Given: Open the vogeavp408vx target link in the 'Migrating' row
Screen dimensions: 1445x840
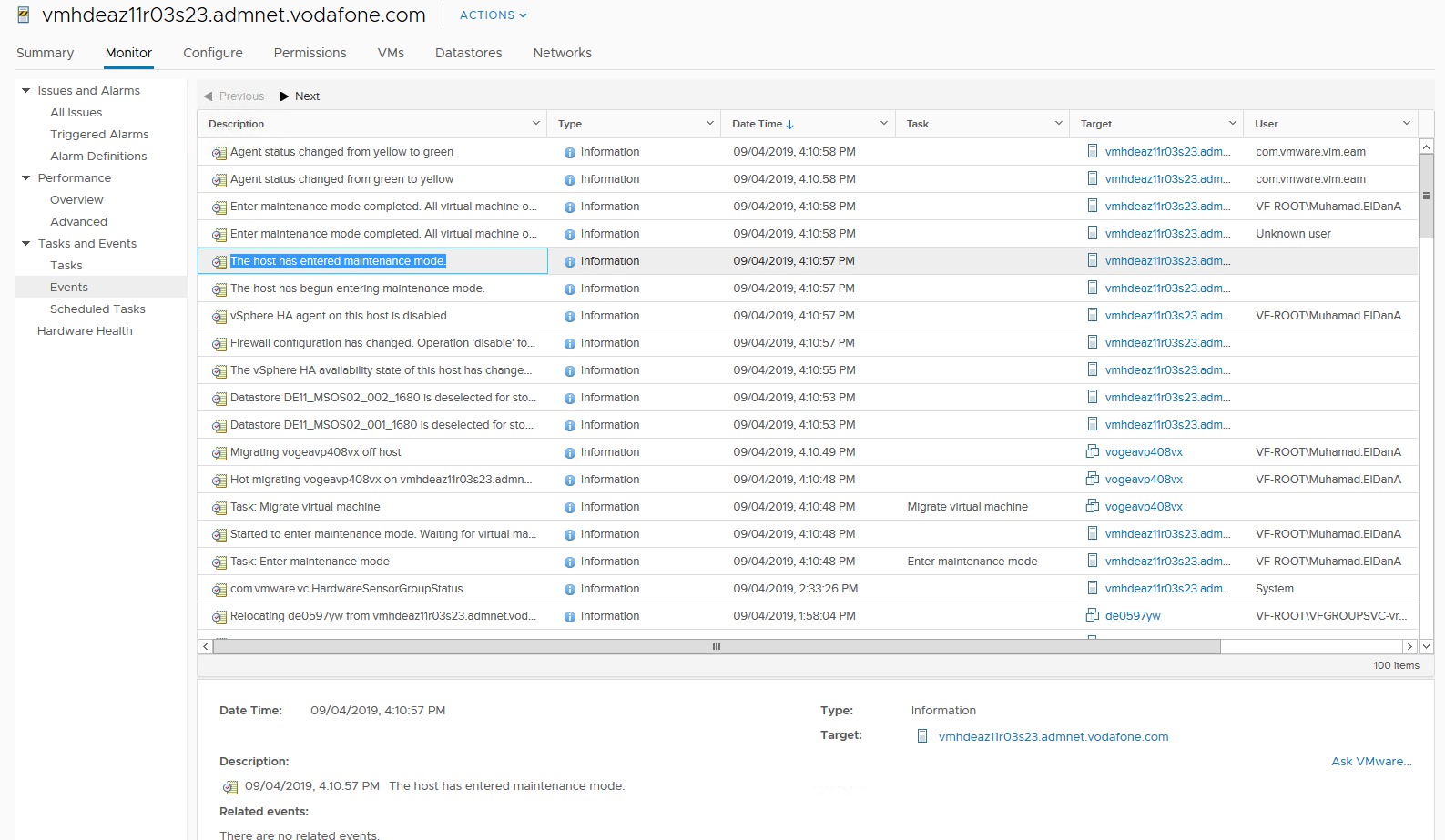Looking at the screenshot, I should pos(1144,452).
